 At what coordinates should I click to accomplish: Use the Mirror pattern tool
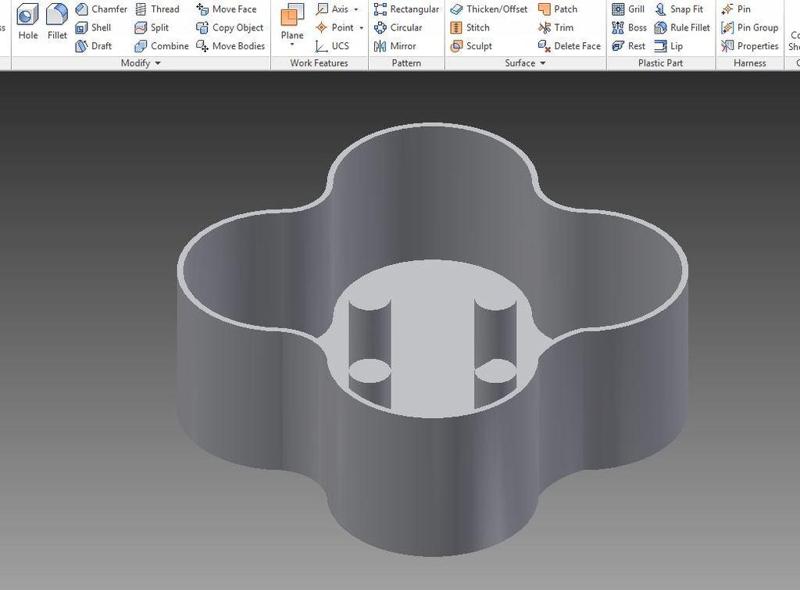[395, 46]
